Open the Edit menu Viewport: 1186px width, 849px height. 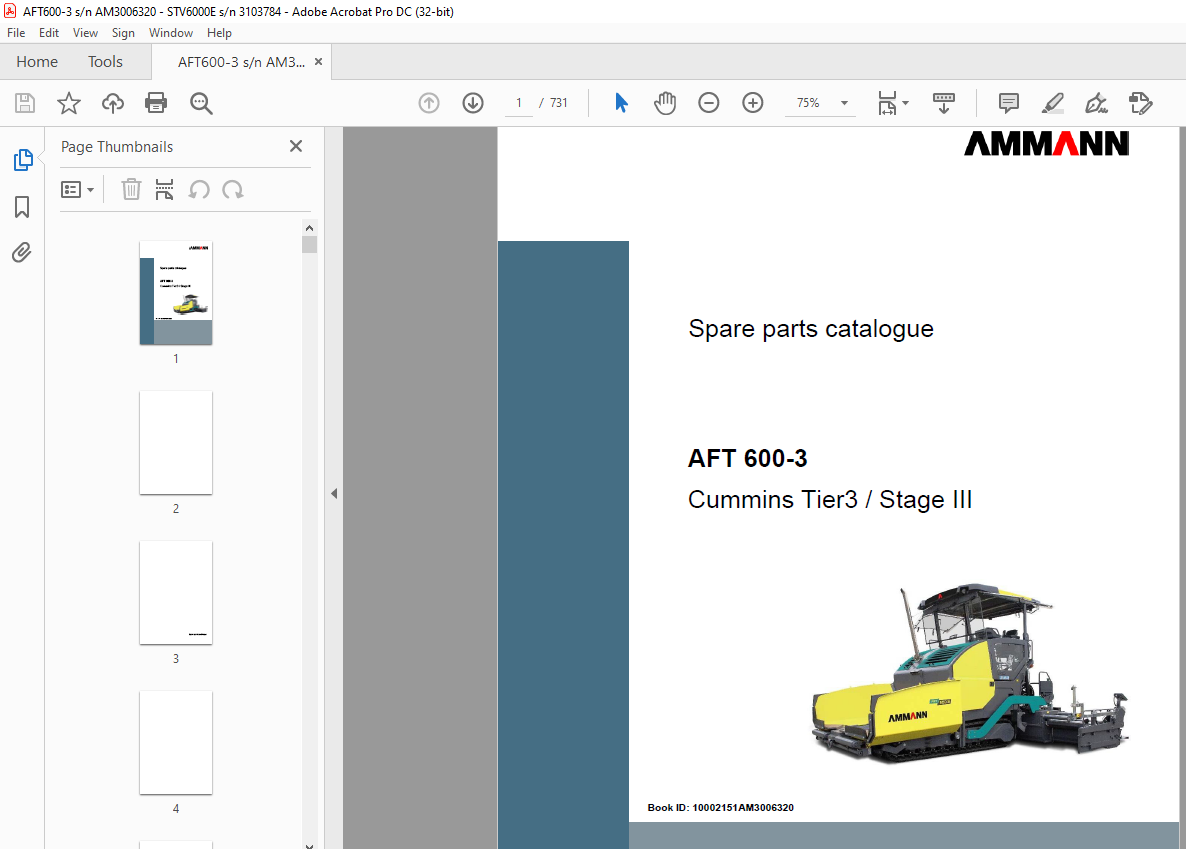tap(49, 33)
